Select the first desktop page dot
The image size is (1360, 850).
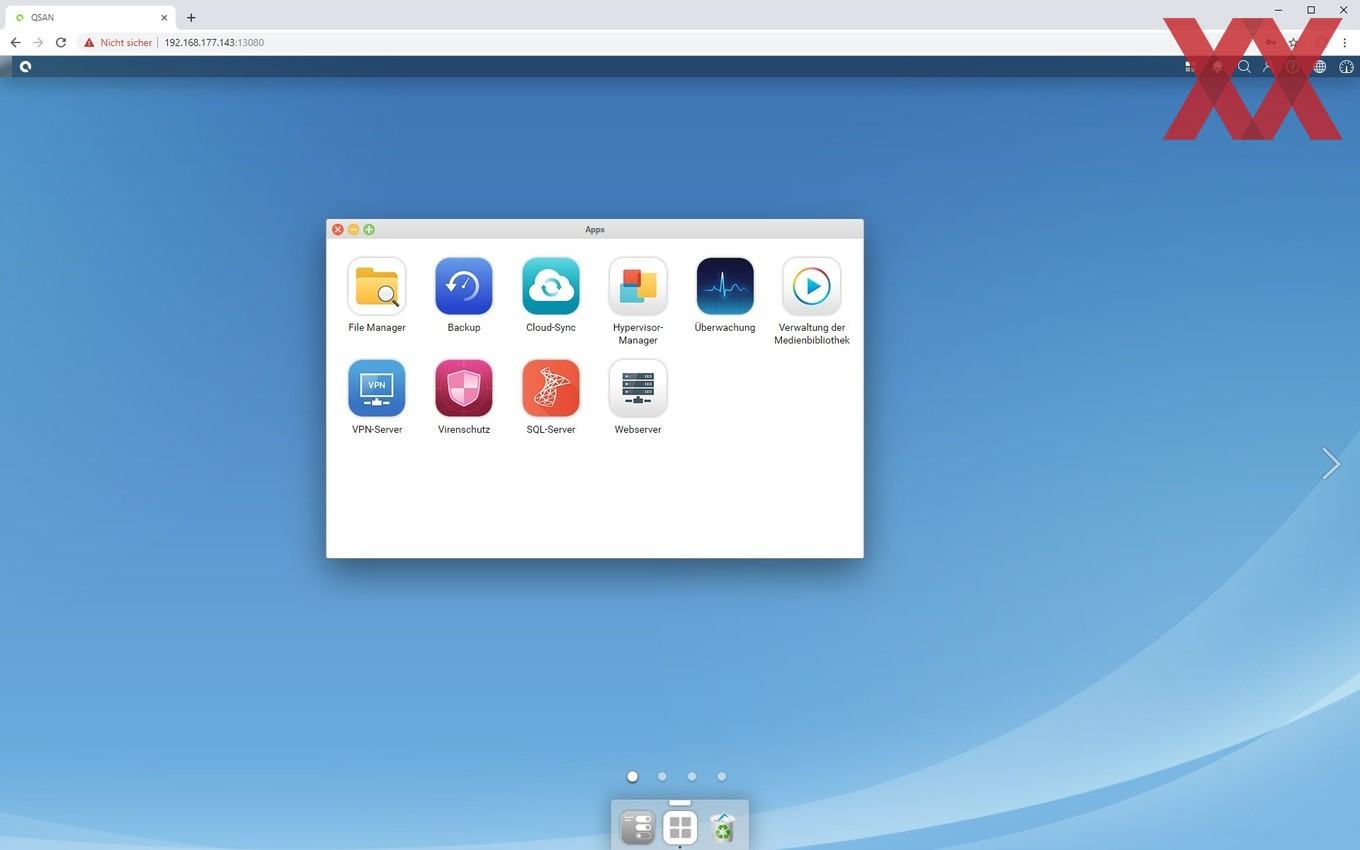(x=632, y=776)
